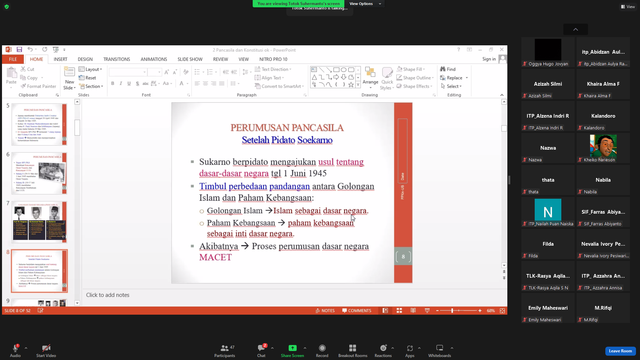Switch to Slide Sorter view icon

pyautogui.click(x=399, y=311)
